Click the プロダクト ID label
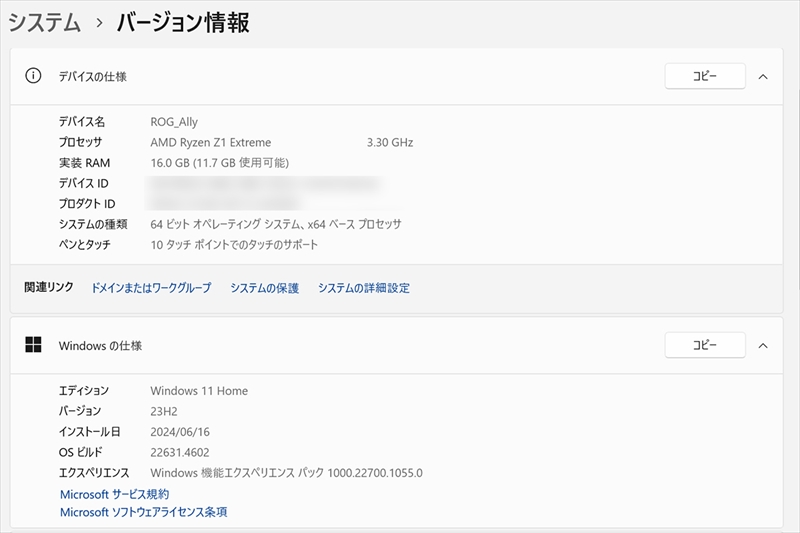 87,204
